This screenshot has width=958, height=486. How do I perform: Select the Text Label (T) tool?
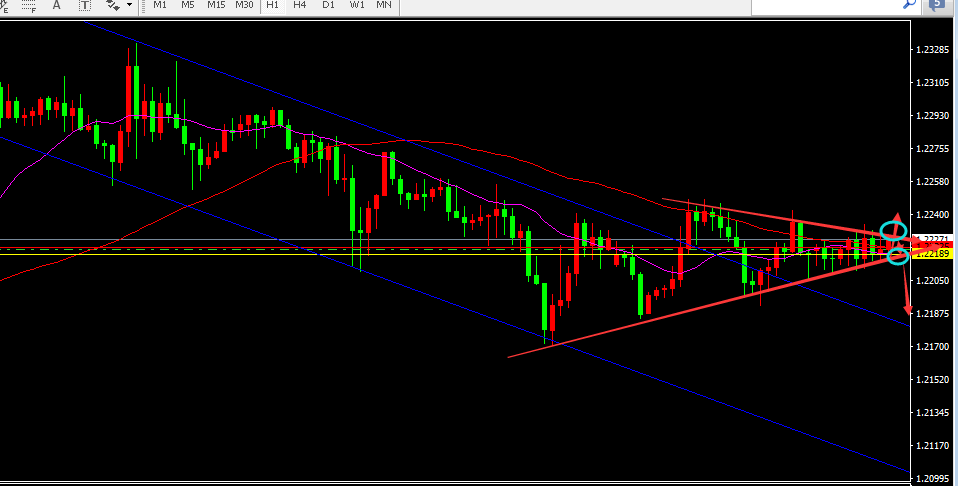click(84, 5)
